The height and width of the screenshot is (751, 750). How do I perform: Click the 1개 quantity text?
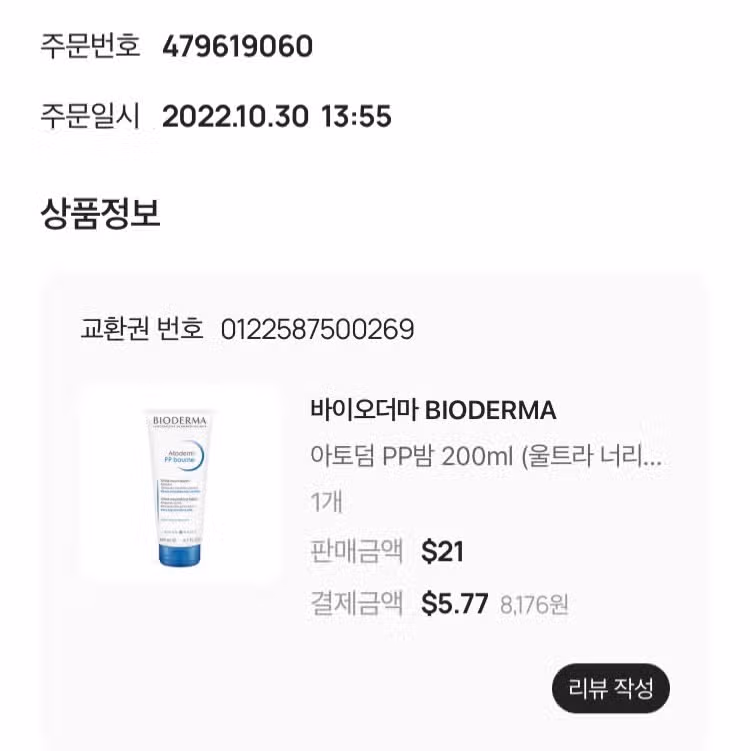pos(327,502)
